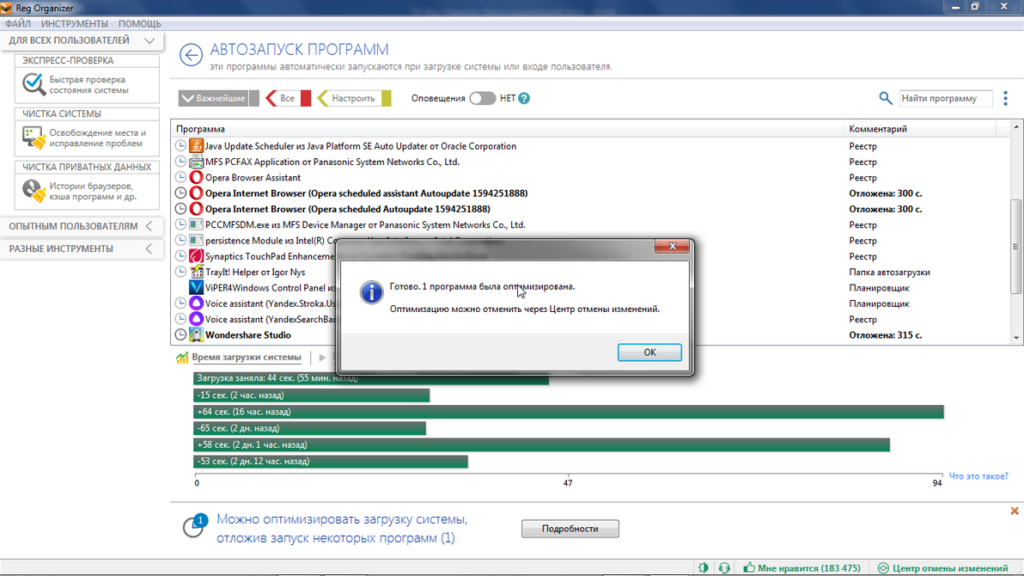Click the search magnifier icon

(885, 98)
